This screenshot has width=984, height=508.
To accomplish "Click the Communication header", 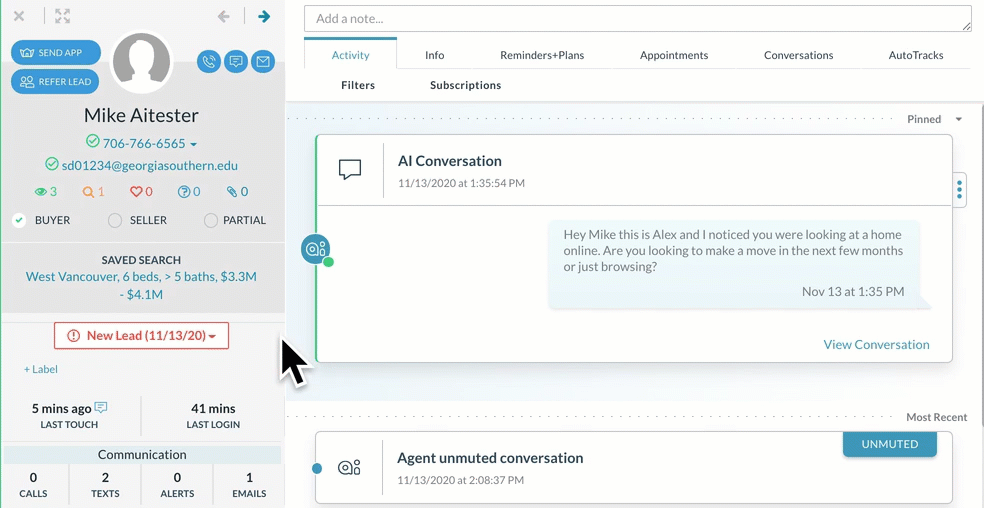I will pyautogui.click(x=142, y=455).
